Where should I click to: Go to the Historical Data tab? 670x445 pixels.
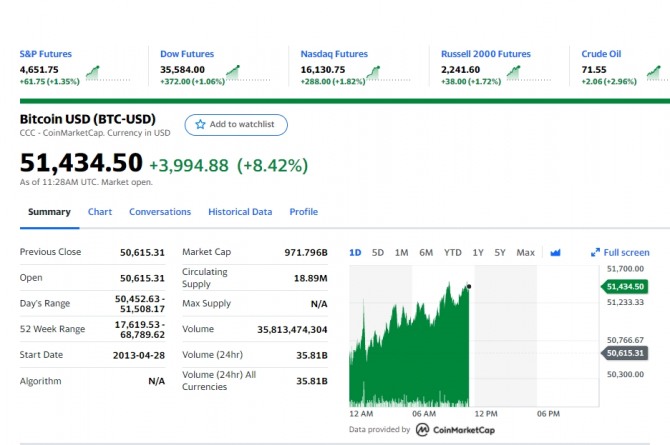pos(240,212)
